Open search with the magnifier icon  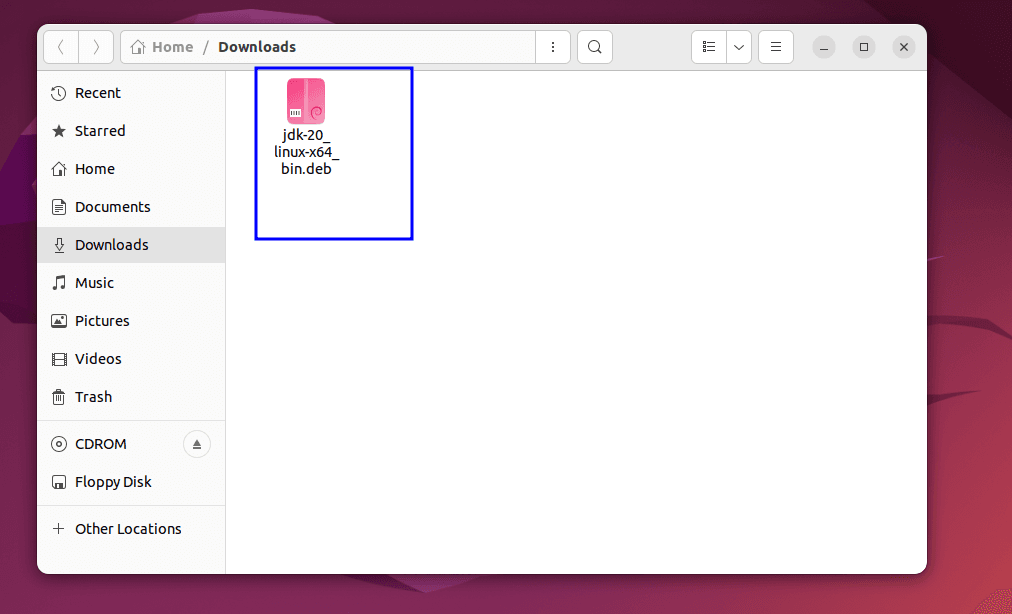[x=595, y=47]
